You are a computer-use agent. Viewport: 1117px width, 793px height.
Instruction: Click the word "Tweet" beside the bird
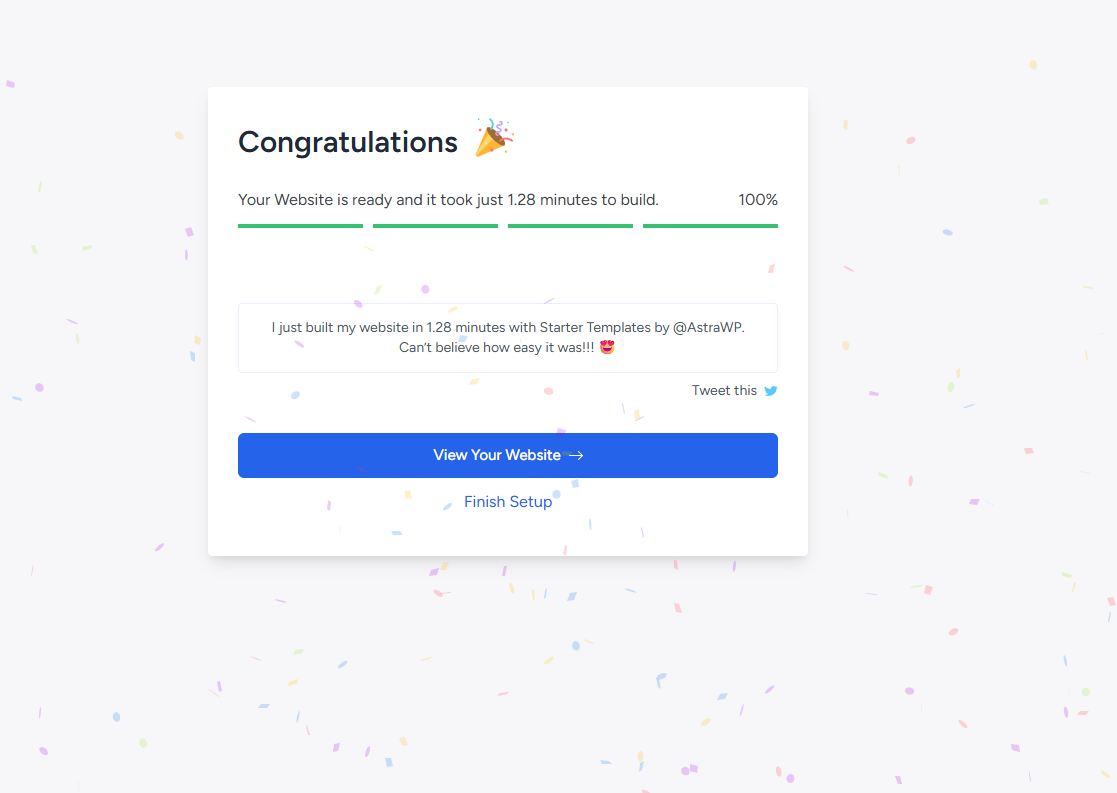point(710,391)
